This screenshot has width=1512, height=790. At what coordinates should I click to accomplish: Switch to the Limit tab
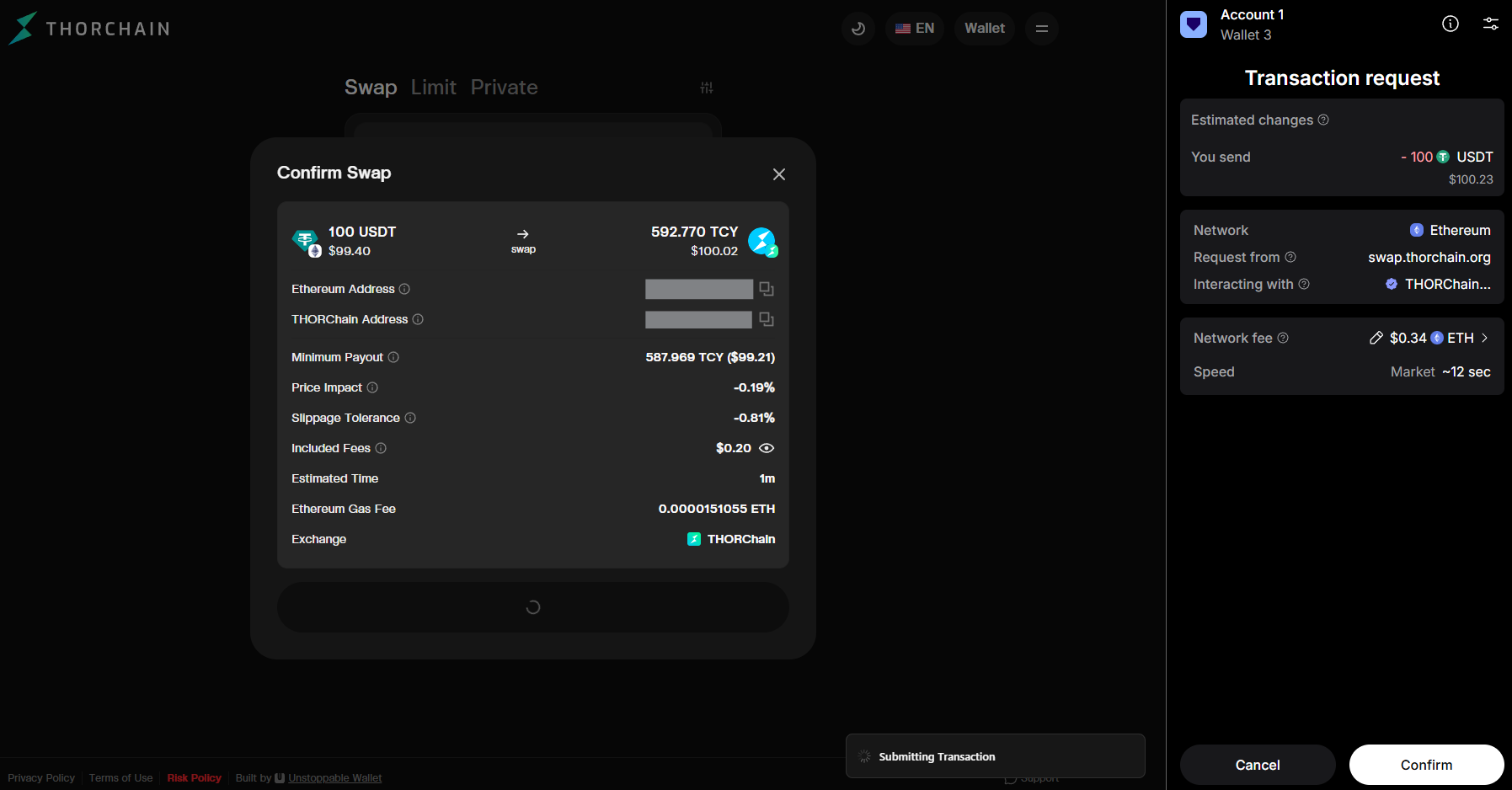pos(434,88)
